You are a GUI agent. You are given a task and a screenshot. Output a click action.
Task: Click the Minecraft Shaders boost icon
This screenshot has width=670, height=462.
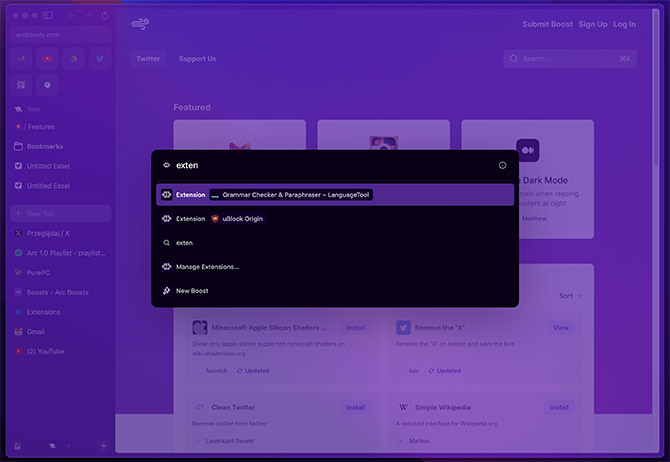(200, 328)
